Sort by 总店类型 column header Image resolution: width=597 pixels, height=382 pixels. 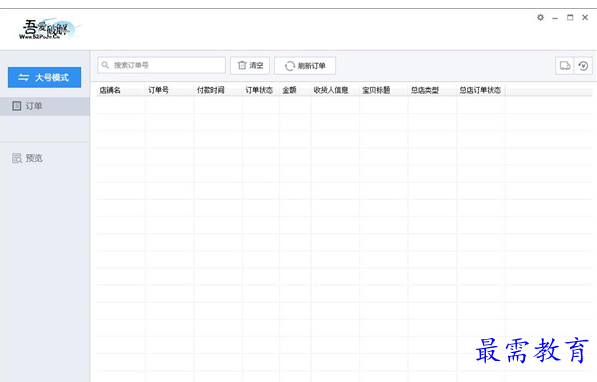coord(433,90)
